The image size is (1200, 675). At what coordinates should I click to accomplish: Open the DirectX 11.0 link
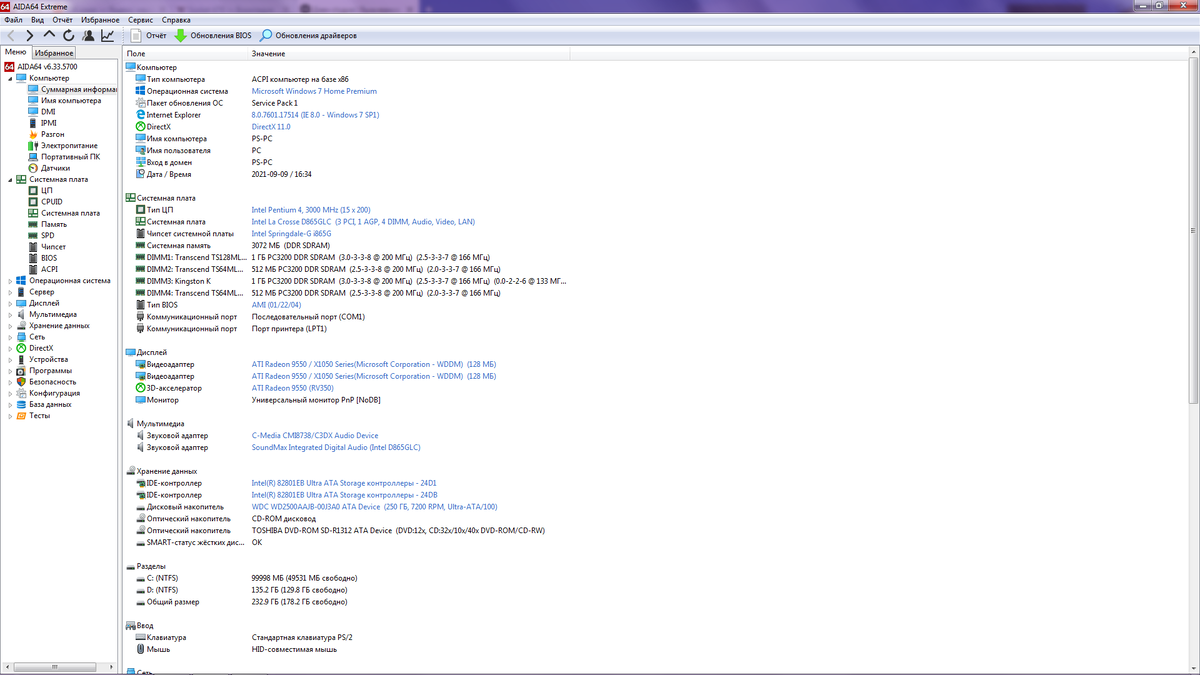(x=271, y=127)
